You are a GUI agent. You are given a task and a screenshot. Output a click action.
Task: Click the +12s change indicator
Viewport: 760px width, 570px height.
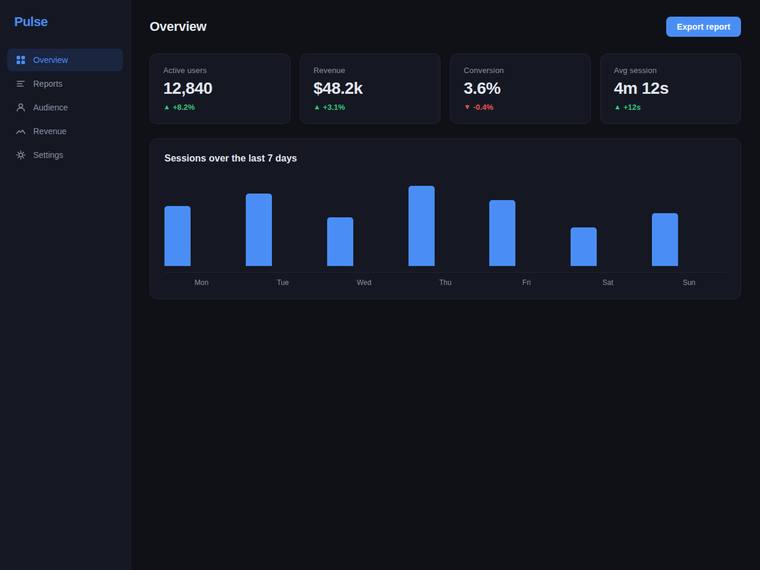point(628,107)
